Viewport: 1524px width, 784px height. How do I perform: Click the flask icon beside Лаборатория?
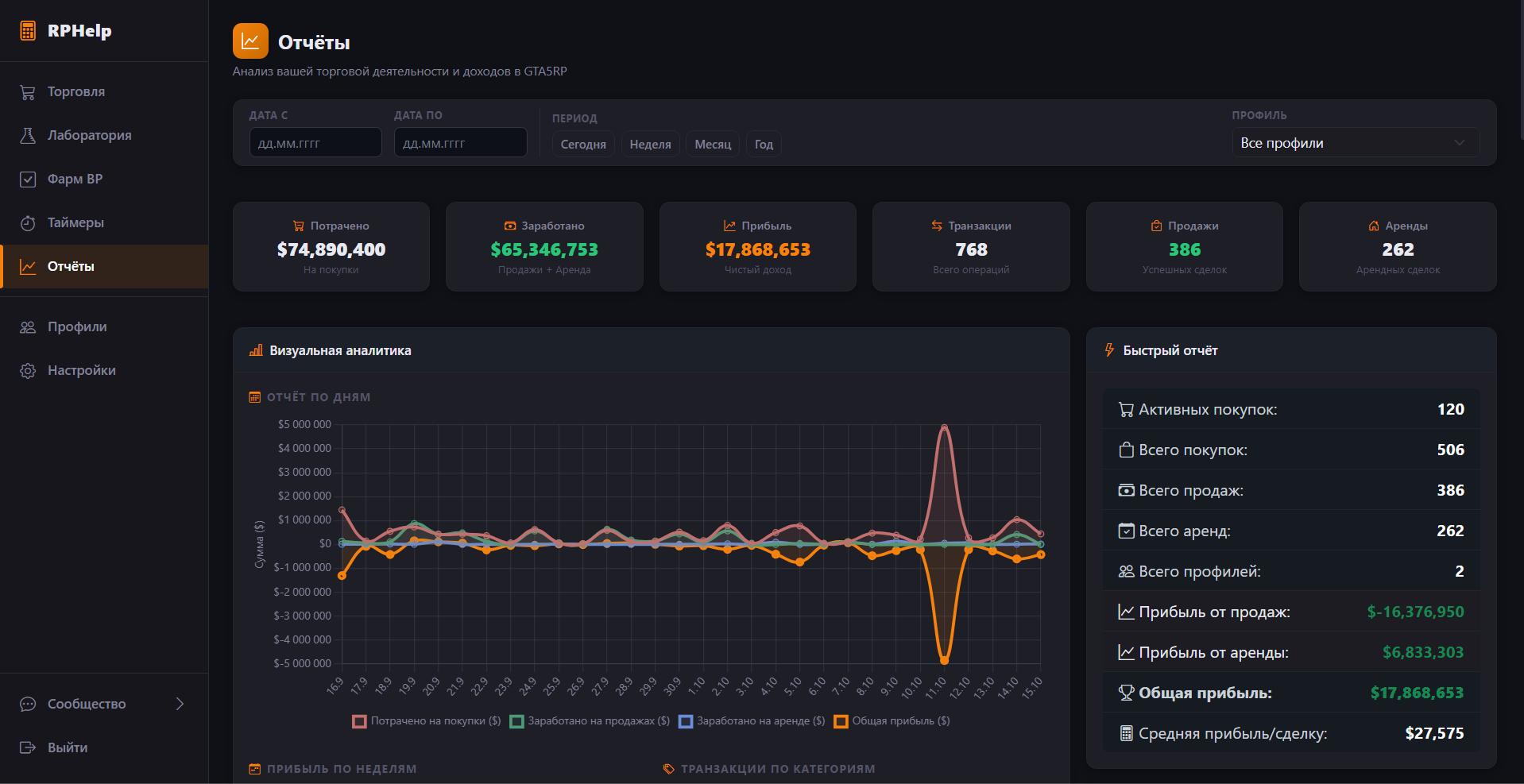[28, 136]
